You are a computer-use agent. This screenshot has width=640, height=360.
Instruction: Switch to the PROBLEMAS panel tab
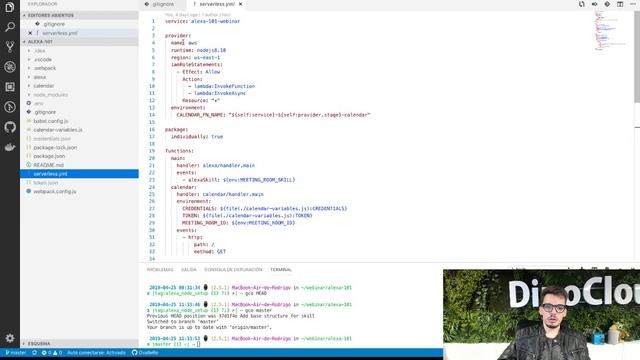tap(160, 270)
